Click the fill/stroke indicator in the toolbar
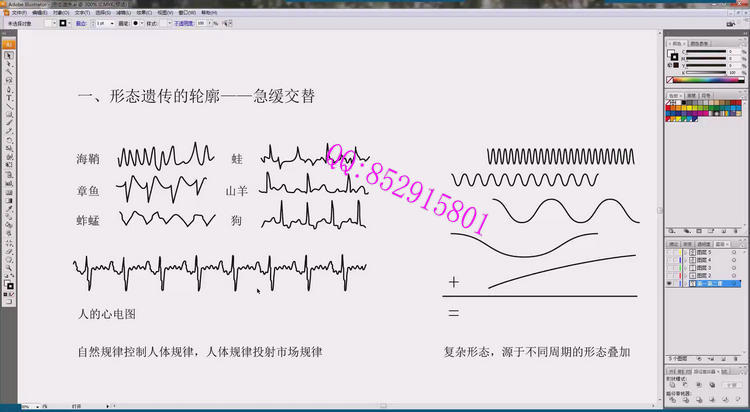Screen dimensions: 750x412 coord(9,285)
